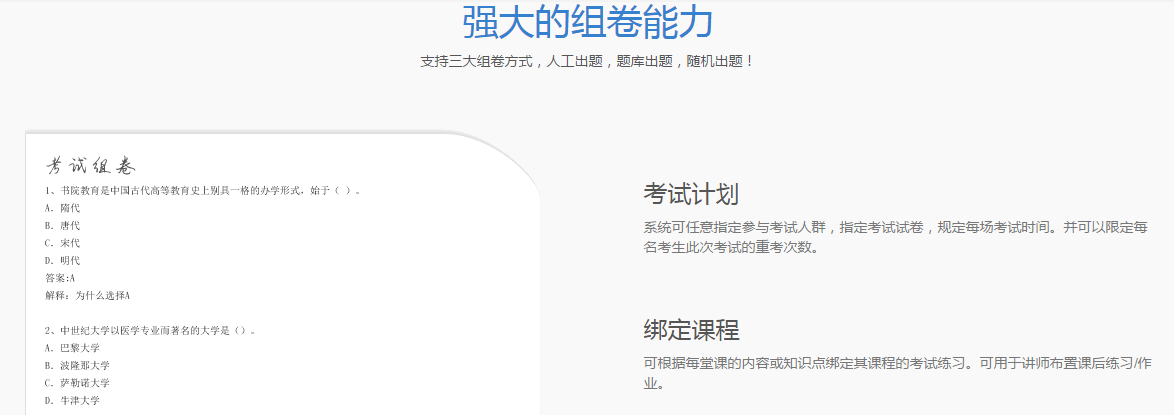1174x415 pixels.
Task: Select answer option A. 隋代
Action: click(62, 208)
